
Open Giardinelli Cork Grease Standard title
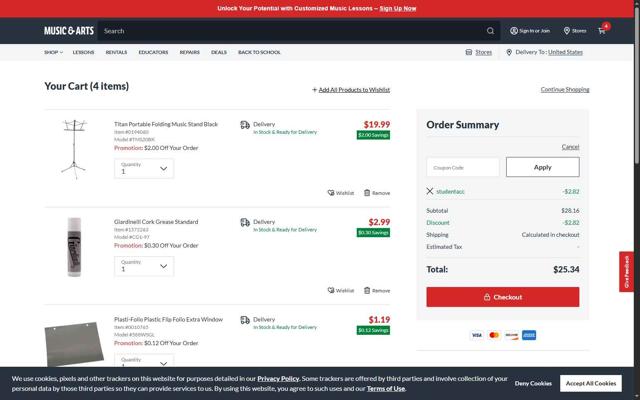[156, 222]
